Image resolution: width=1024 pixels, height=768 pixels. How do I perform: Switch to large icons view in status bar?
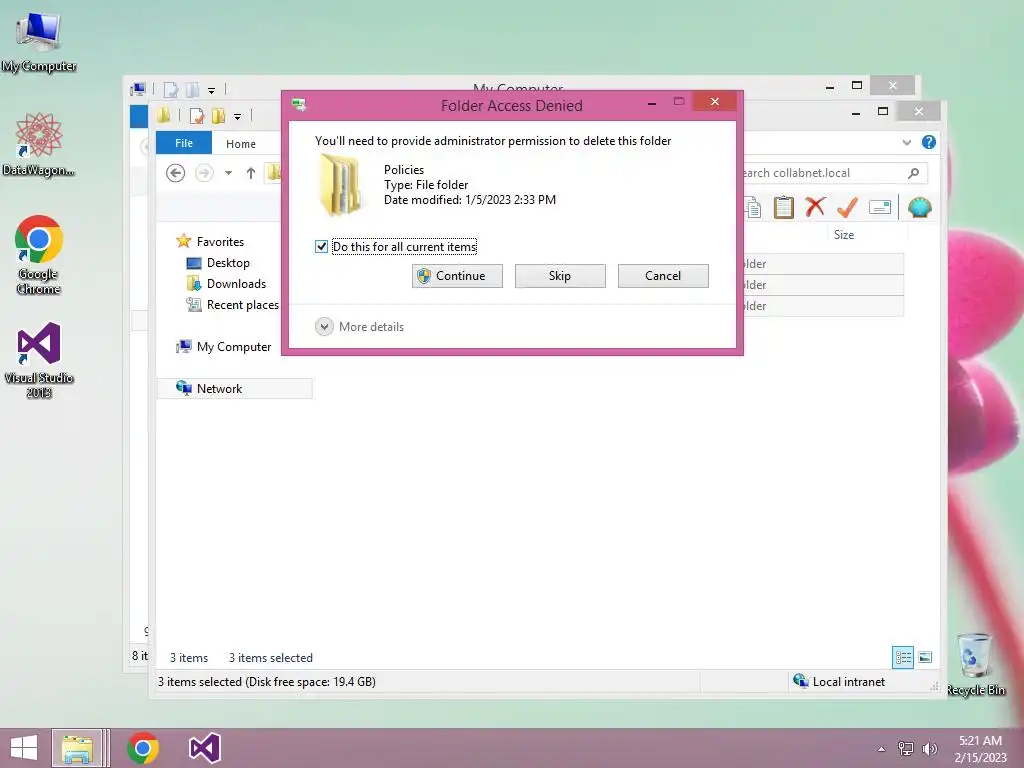click(925, 657)
